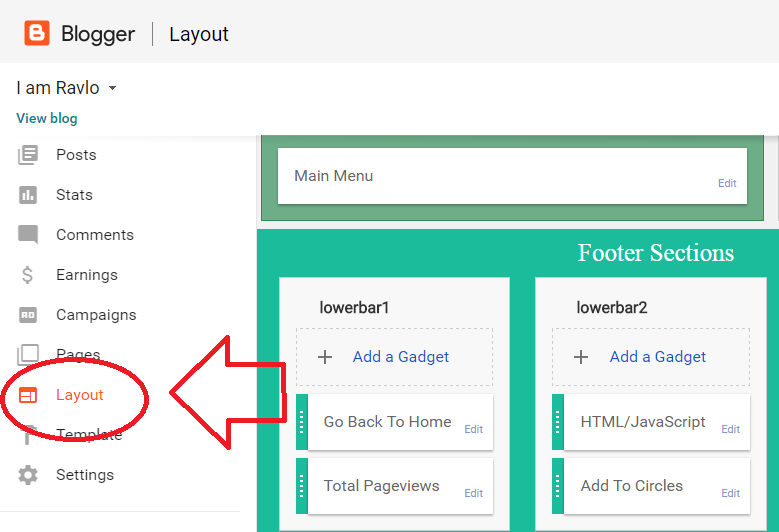The image size is (779, 532).
Task: Click the orange Layout icon
Action: click(28, 395)
